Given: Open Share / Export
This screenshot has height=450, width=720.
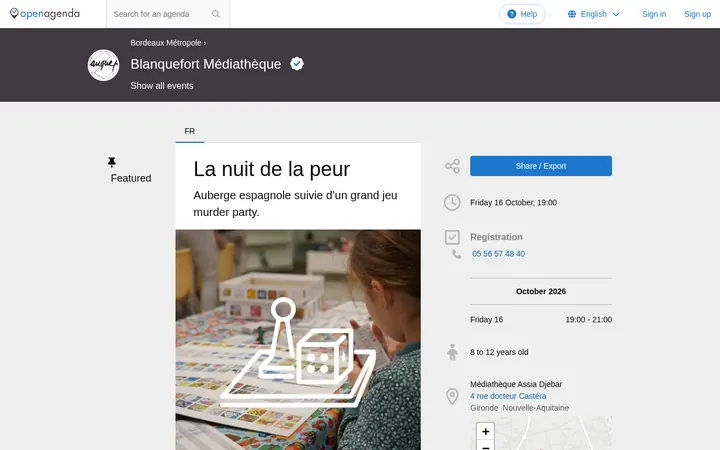Looking at the screenshot, I should click(x=541, y=166).
